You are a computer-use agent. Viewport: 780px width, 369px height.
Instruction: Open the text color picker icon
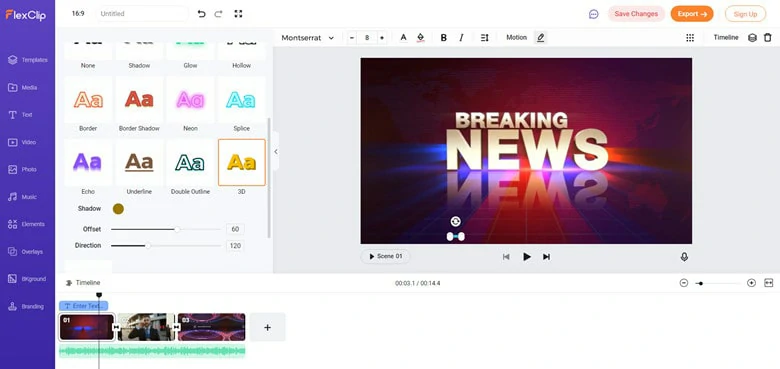click(x=403, y=38)
